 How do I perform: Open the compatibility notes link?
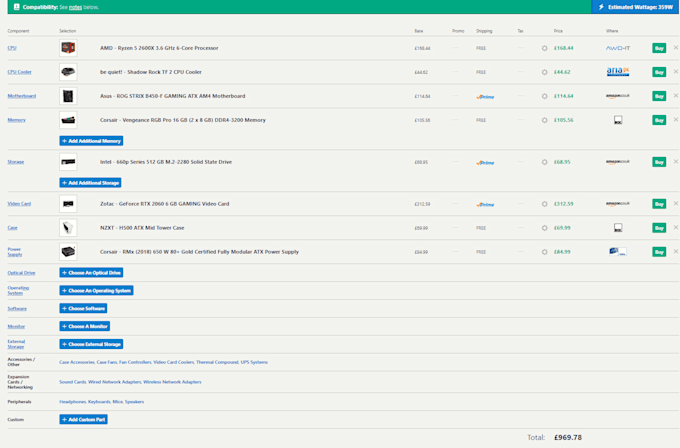pyautogui.click(x=75, y=7)
